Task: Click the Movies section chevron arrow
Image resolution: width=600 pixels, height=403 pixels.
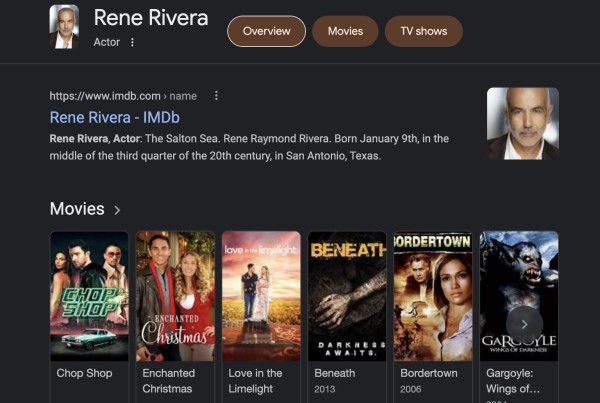Action: click(x=117, y=210)
